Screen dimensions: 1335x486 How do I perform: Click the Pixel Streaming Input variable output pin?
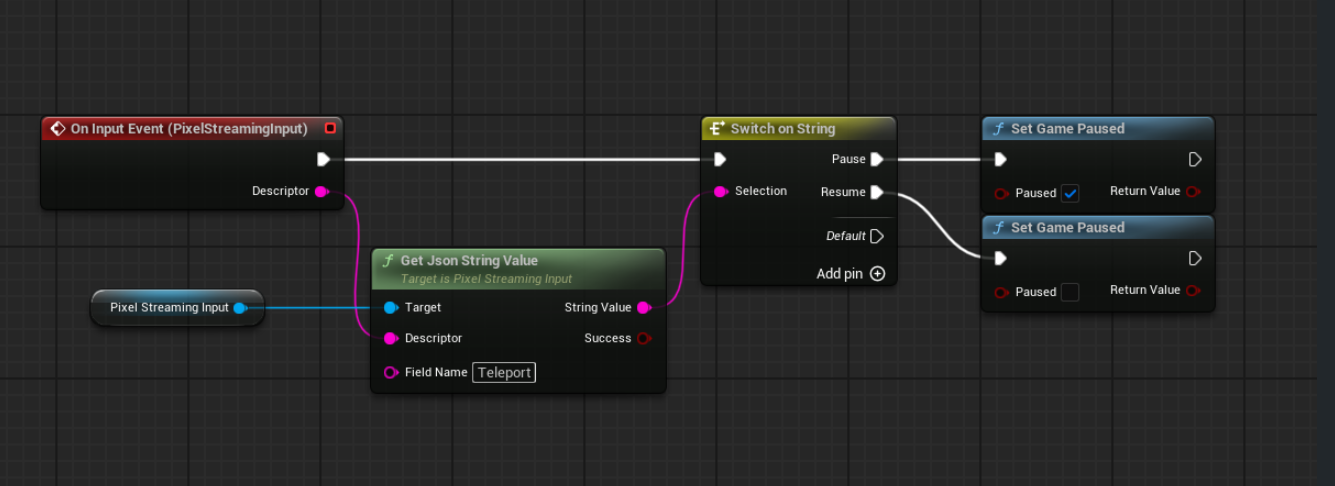click(x=240, y=308)
